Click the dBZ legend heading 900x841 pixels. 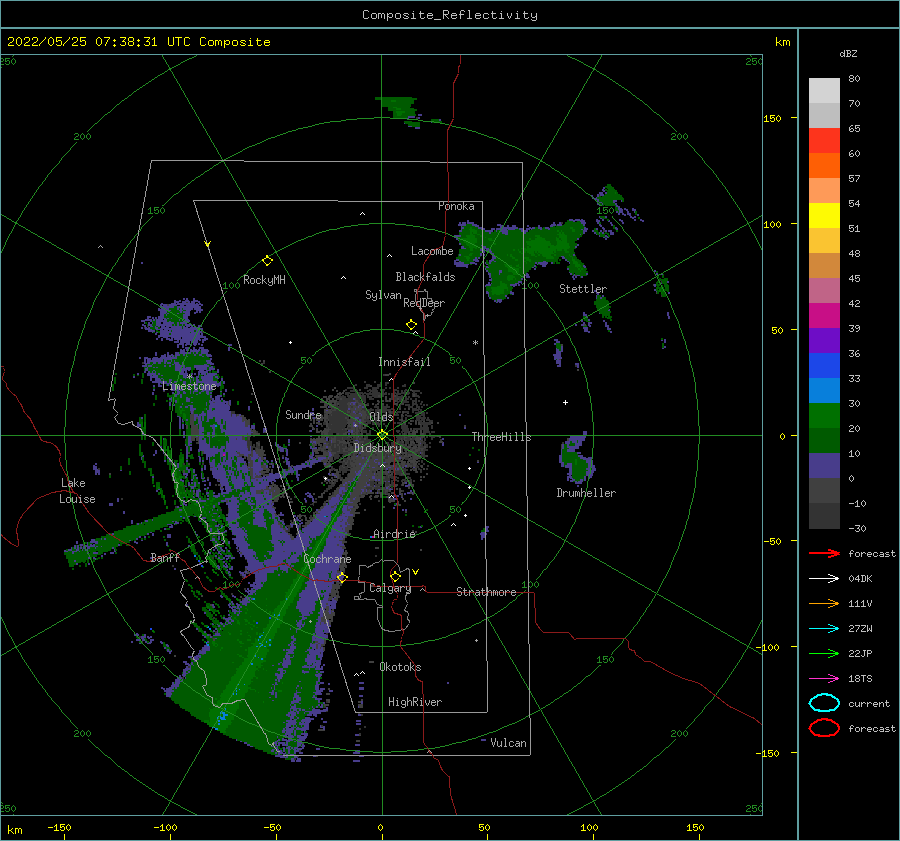tap(848, 53)
